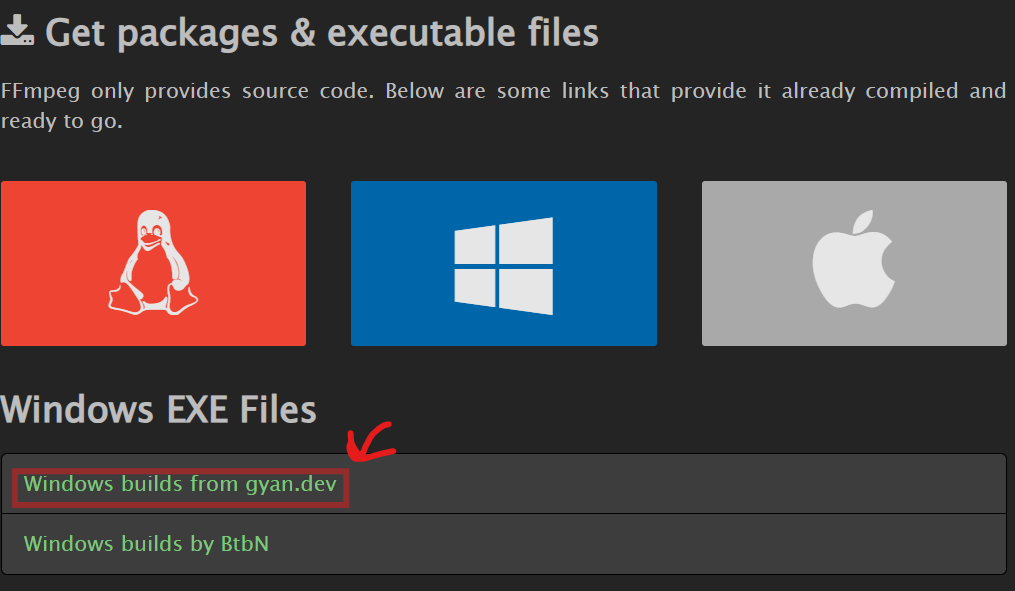The height and width of the screenshot is (591, 1015).
Task: Open Windows builds by BtbN link
Action: point(146,544)
